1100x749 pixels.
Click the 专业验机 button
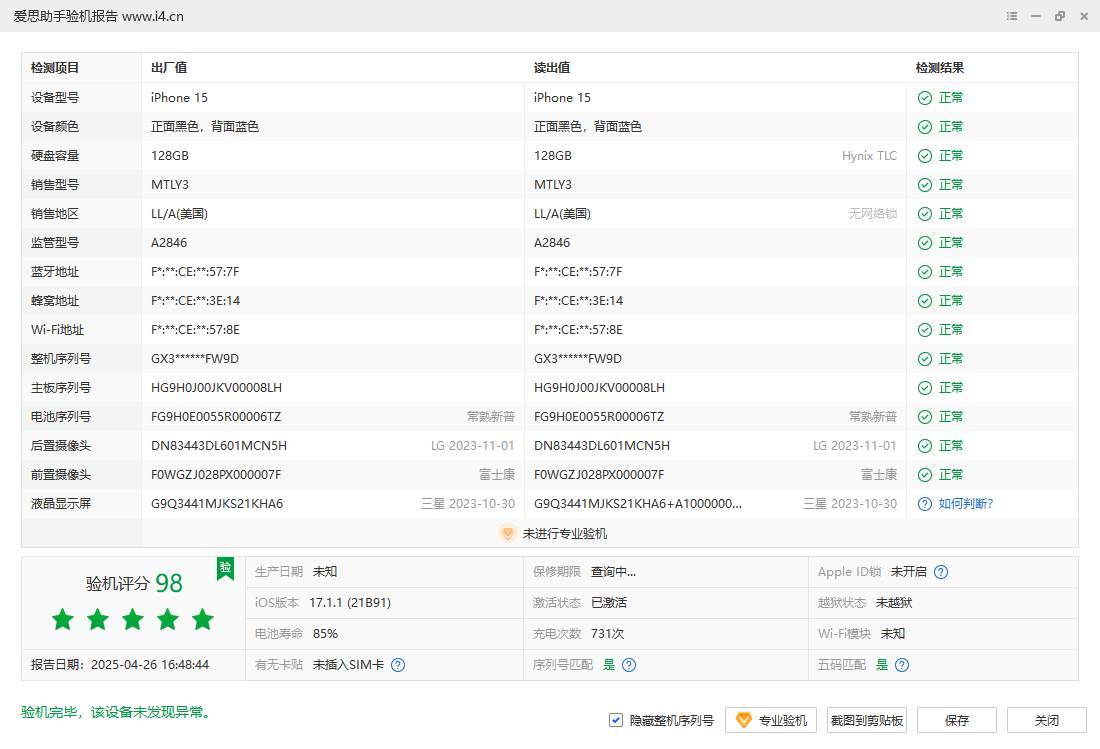click(x=771, y=720)
